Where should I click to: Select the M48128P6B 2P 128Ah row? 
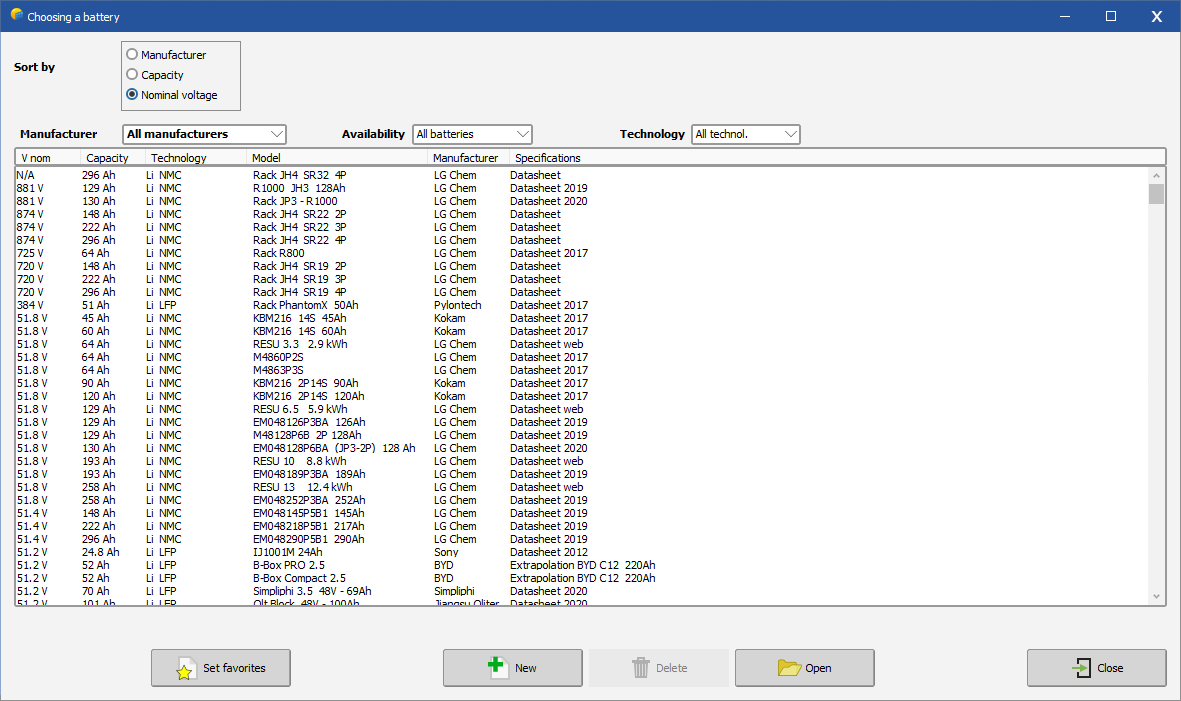[581, 434]
